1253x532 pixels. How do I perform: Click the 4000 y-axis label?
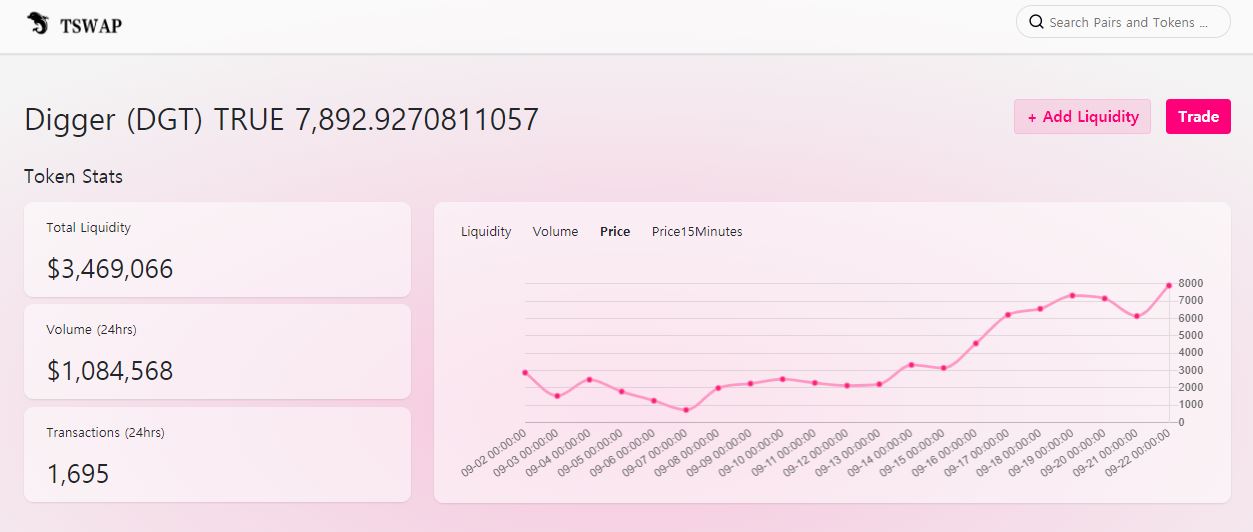pos(1189,353)
